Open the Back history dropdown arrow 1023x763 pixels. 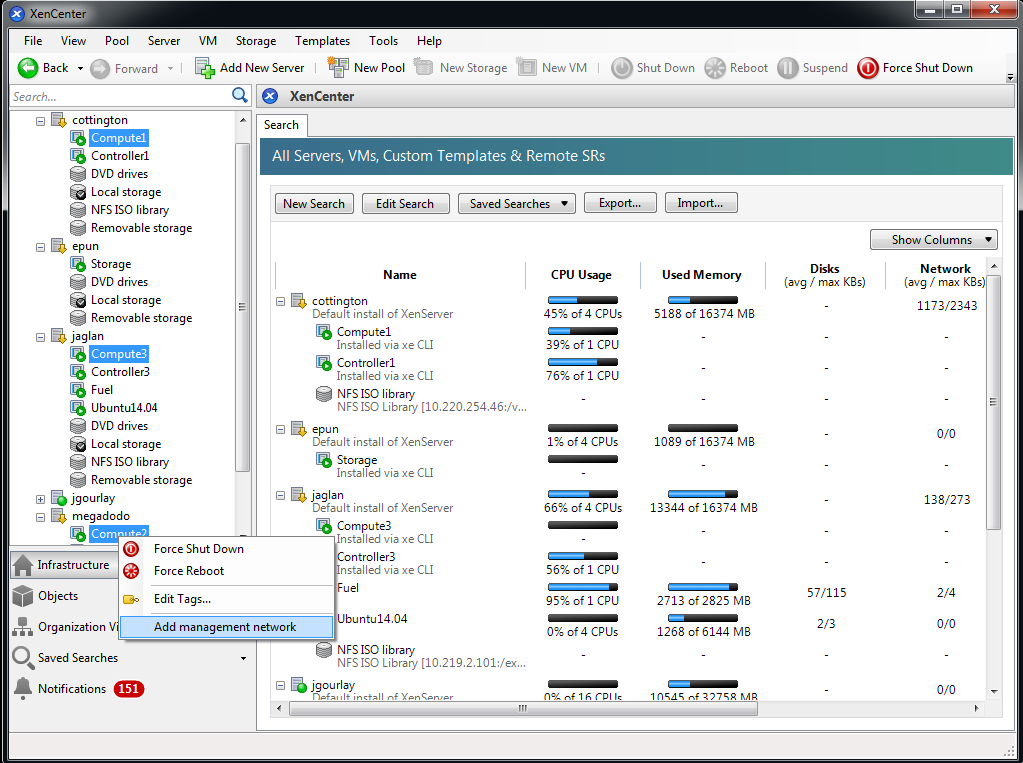(80, 69)
